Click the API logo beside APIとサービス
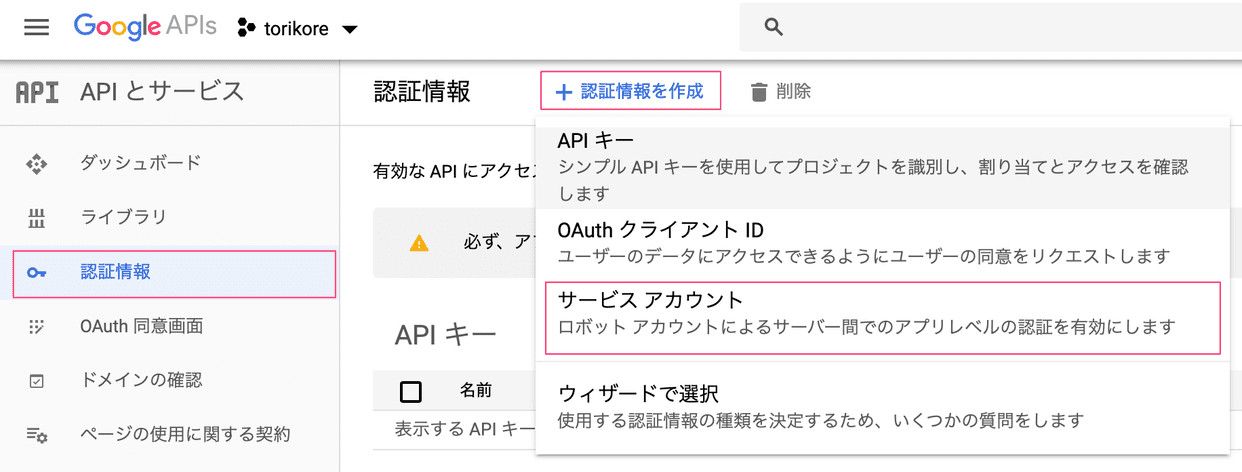The height and width of the screenshot is (472, 1242). click(x=38, y=92)
